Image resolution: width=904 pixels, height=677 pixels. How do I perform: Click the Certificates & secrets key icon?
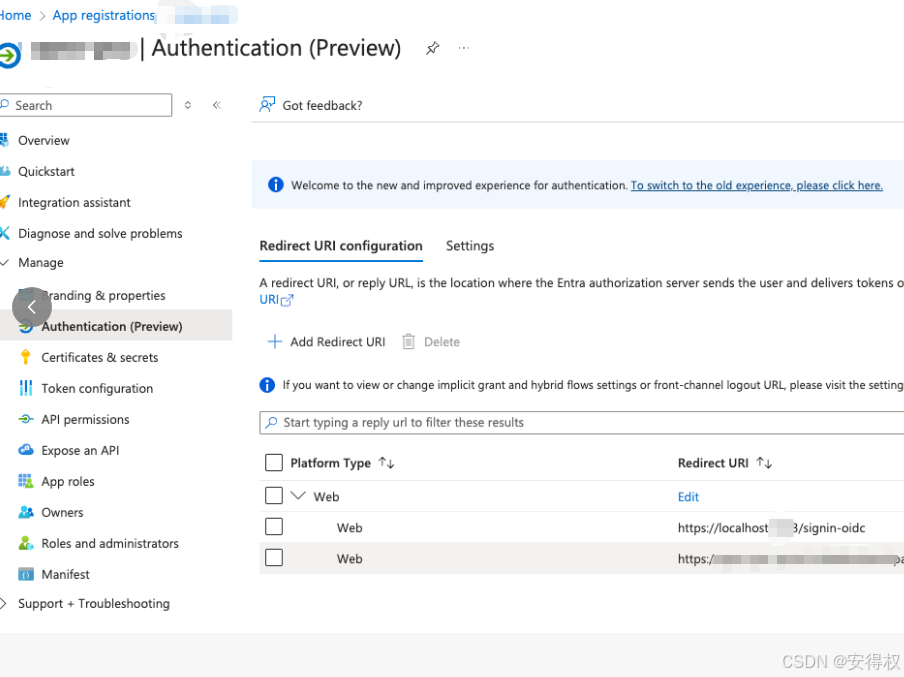pyautogui.click(x=25, y=357)
